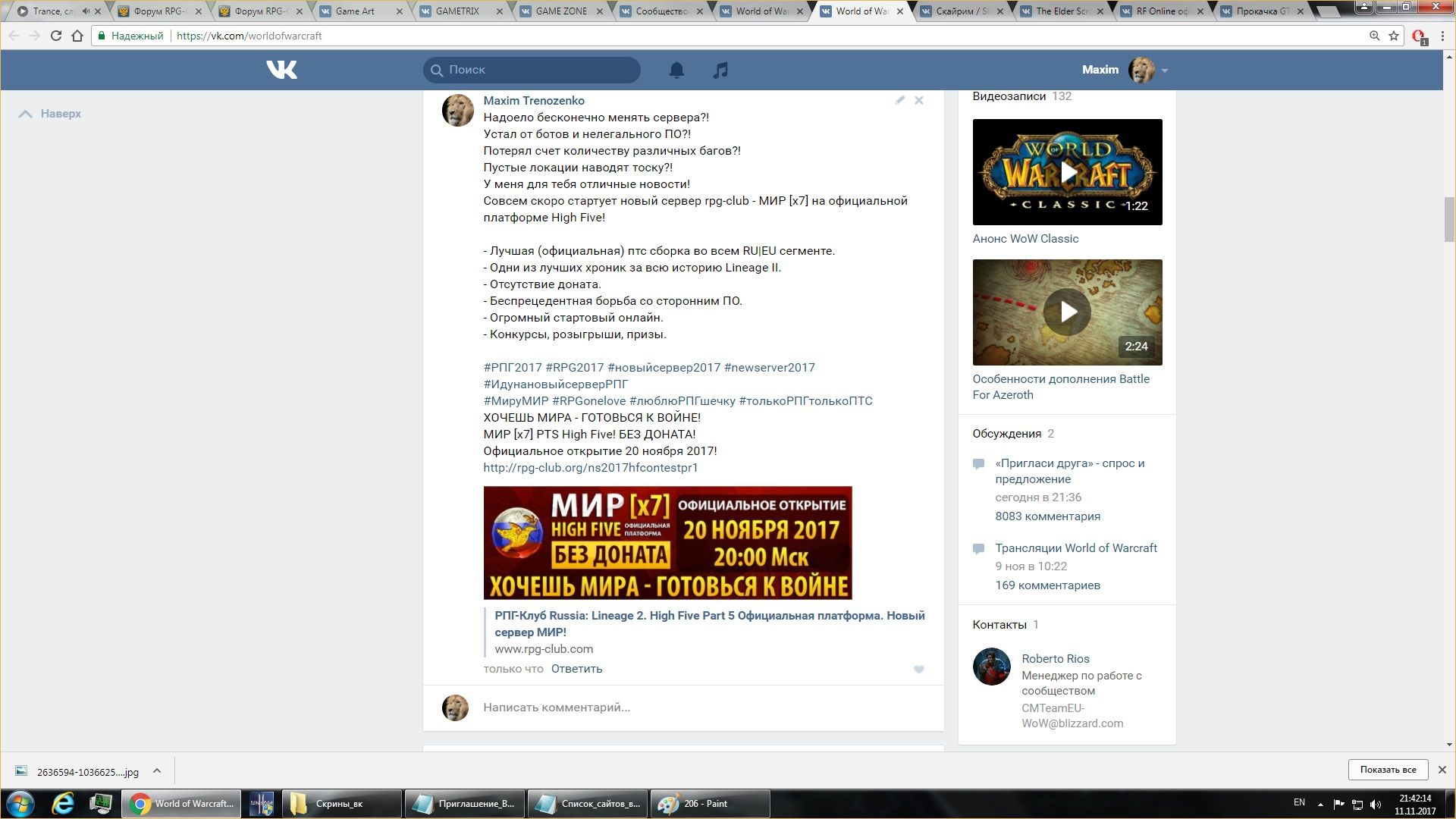Image resolution: width=1456 pixels, height=819 pixels.
Task: Open the Windows Start menu
Action: 20,804
